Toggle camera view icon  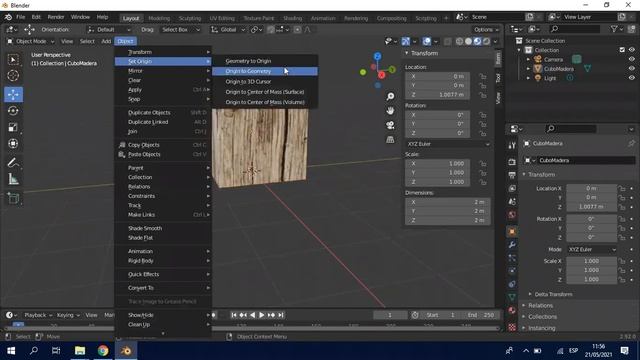[390, 125]
